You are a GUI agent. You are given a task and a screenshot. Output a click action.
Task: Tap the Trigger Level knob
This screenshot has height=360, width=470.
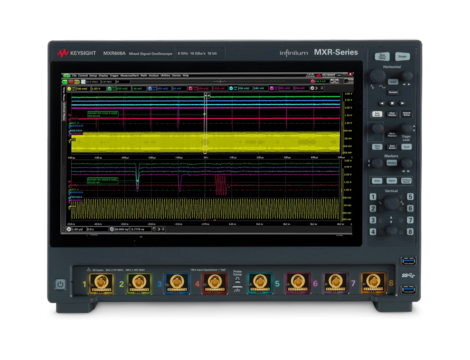(407, 128)
